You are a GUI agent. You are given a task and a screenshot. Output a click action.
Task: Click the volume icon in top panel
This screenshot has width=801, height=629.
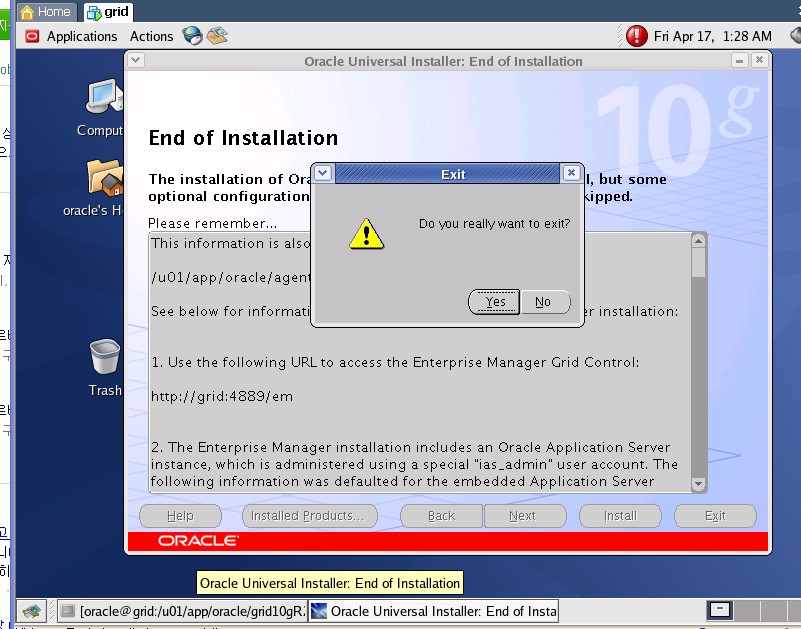795,36
